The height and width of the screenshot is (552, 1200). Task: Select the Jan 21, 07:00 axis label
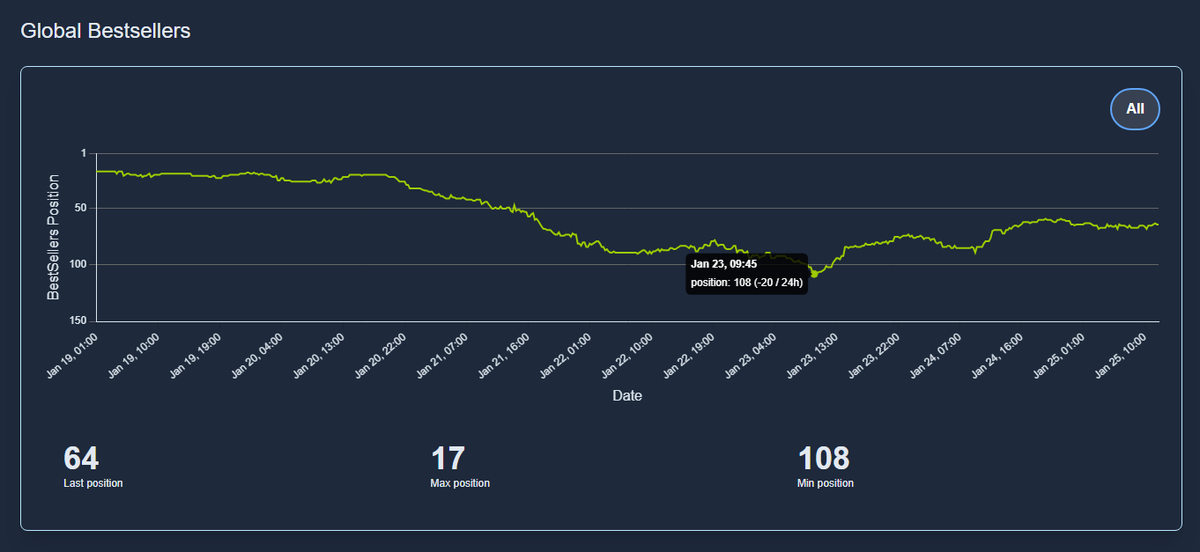pyautogui.click(x=443, y=354)
